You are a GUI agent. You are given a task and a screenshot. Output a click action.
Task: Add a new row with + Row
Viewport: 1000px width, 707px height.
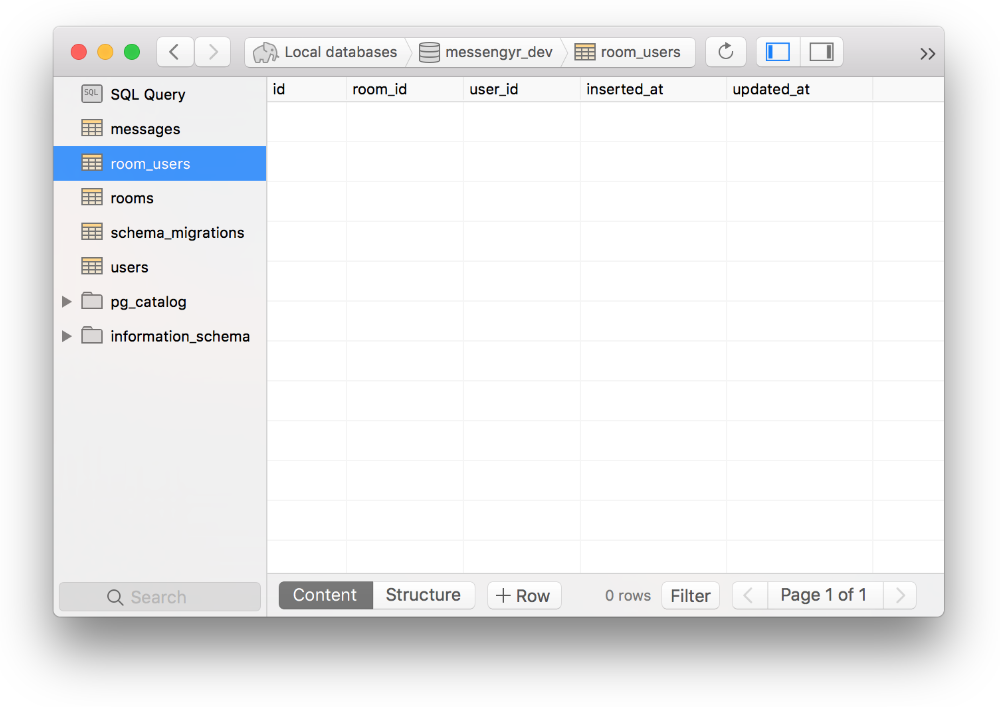(x=524, y=595)
